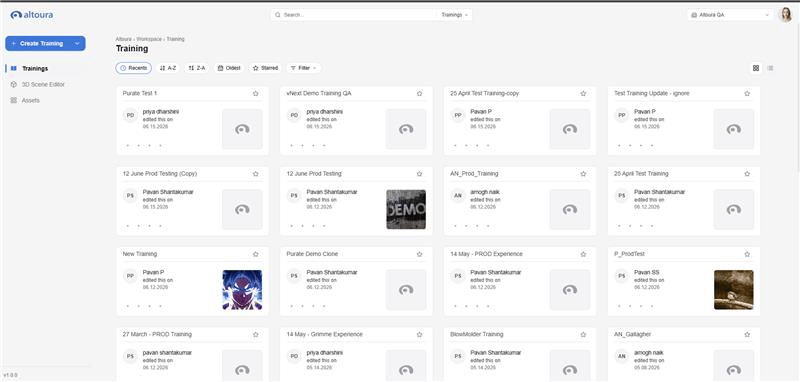The height and width of the screenshot is (382, 800).
Task: Expand the Create Training dropdown arrow
Action: (x=77, y=44)
